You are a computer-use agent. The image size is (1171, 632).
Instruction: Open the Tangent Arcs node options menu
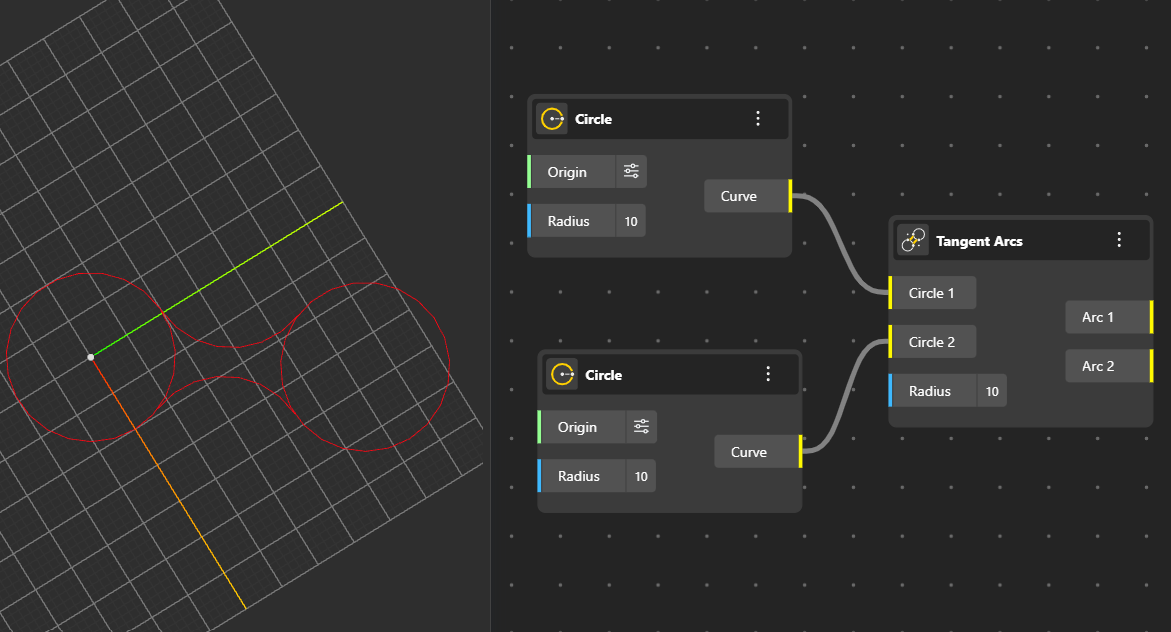1119,240
